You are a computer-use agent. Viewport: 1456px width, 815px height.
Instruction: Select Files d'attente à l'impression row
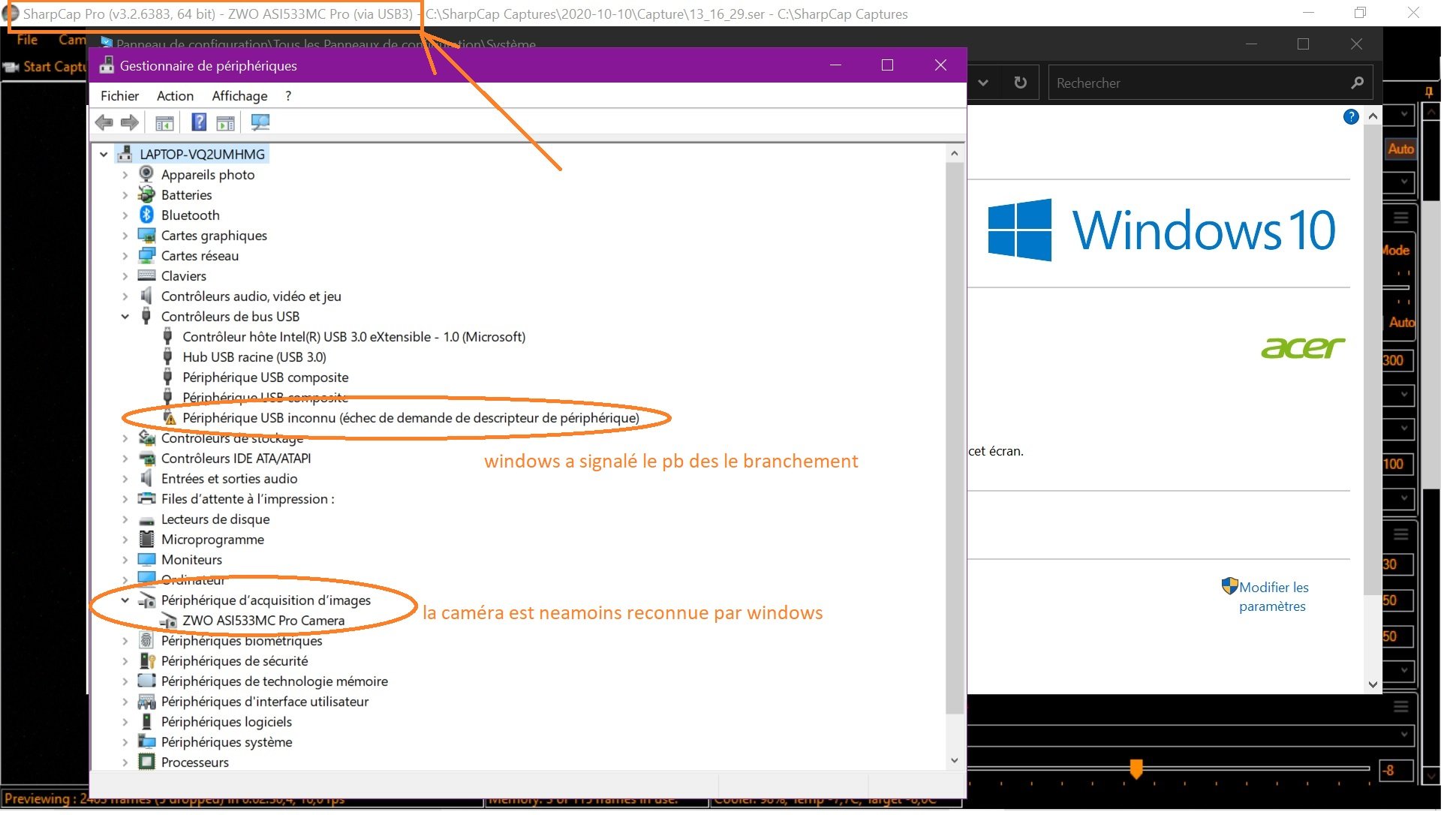tap(248, 499)
